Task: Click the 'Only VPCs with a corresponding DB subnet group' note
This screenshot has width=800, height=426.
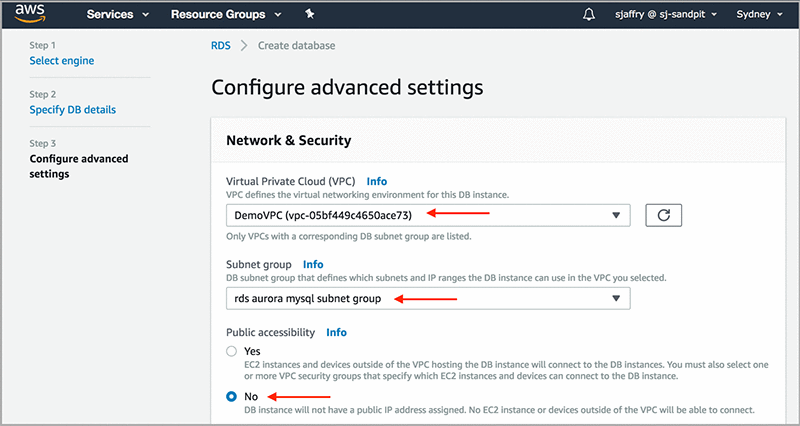Action: click(348, 236)
